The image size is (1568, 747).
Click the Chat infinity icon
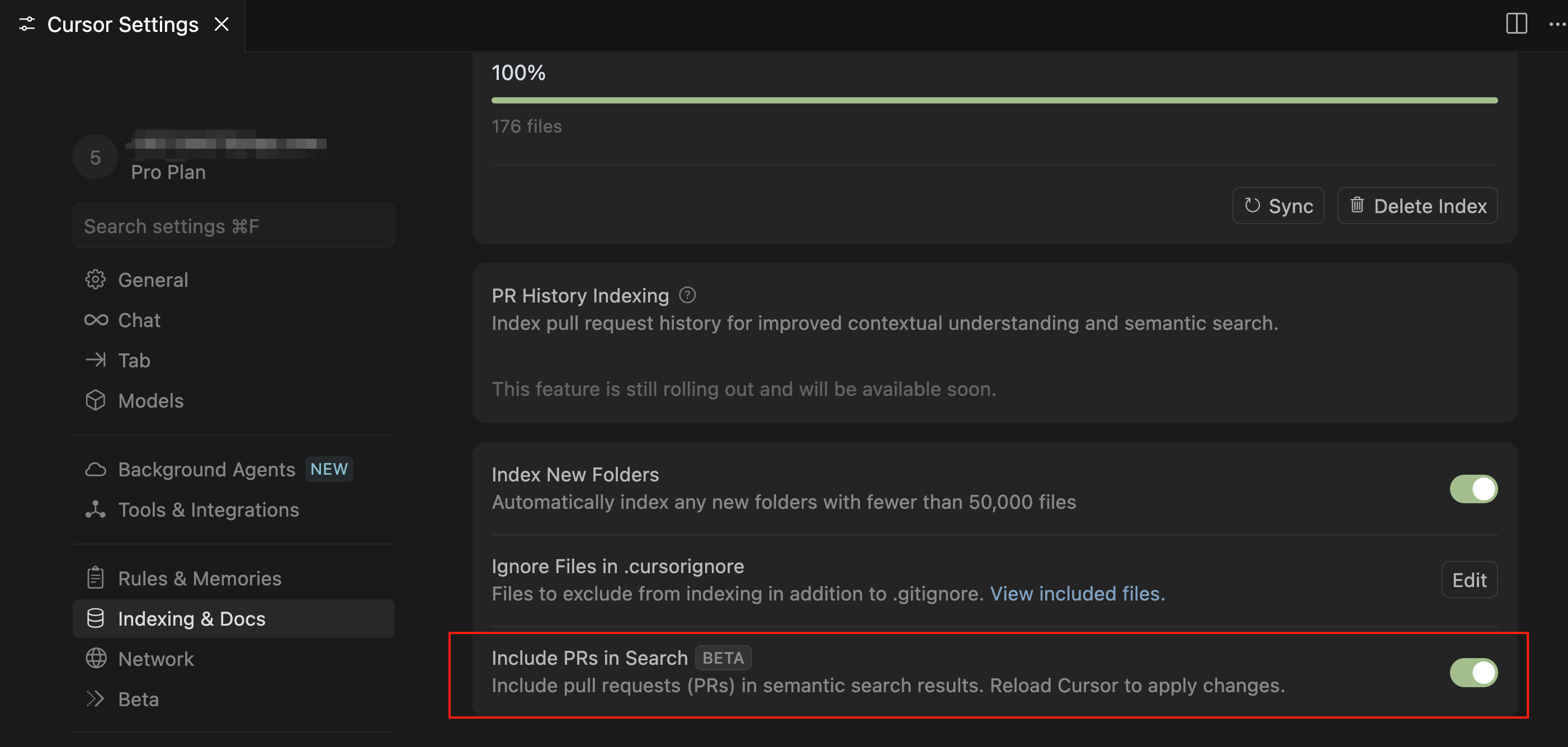click(96, 320)
